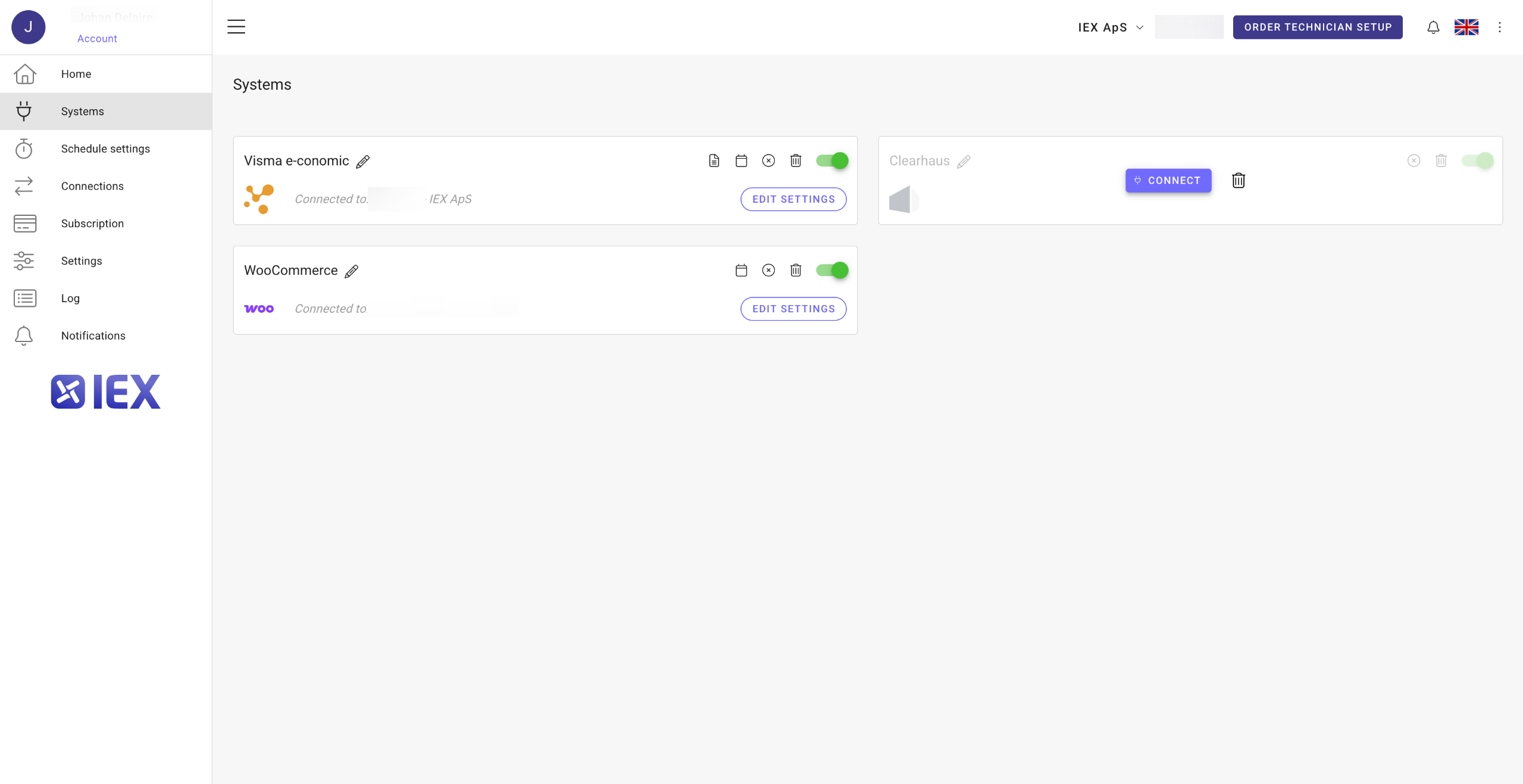This screenshot has width=1523, height=784.
Task: Toggle the WooCommerce system switch
Action: point(832,270)
